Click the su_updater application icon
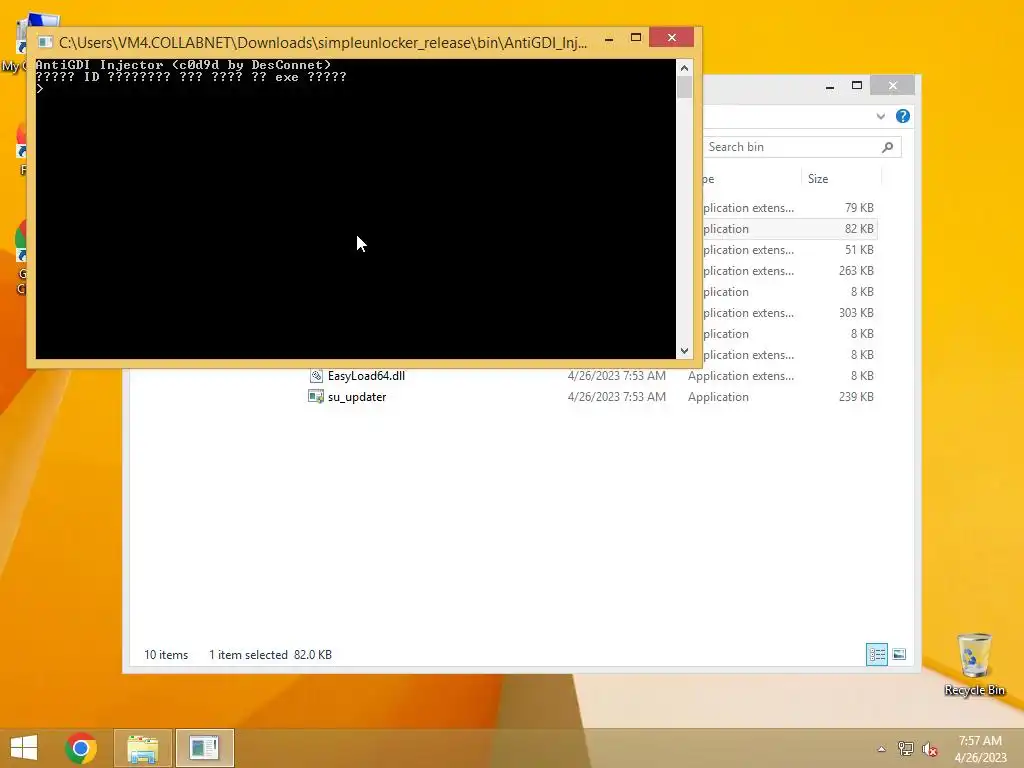This screenshot has width=1024, height=768. (x=315, y=396)
